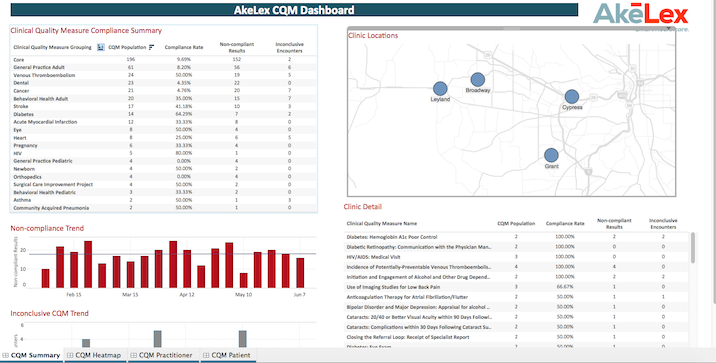Viewport: 716px width, 363px height.
Task: Click the tallest Non-compliance Trend bar after Feb 15
Action: [x=88, y=265]
